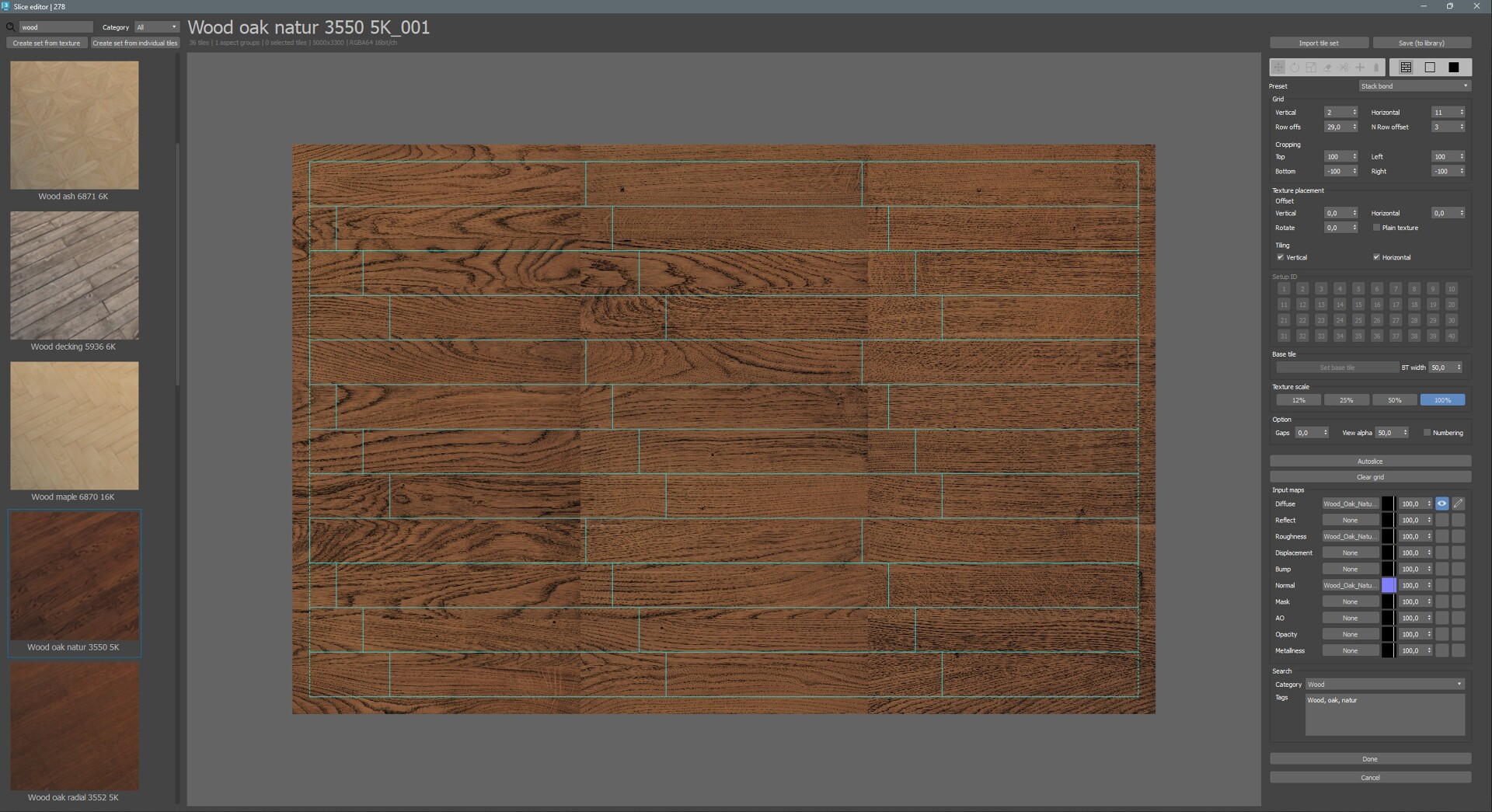This screenshot has width=1492, height=812.
Task: Click the rotate tool icon
Action: click(x=1295, y=68)
